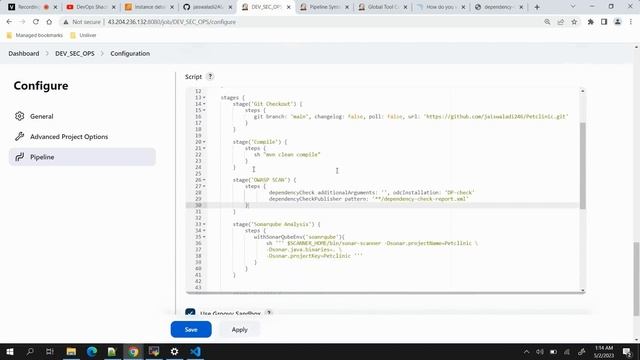Switch to the dependency browser tab

tap(499, 7)
